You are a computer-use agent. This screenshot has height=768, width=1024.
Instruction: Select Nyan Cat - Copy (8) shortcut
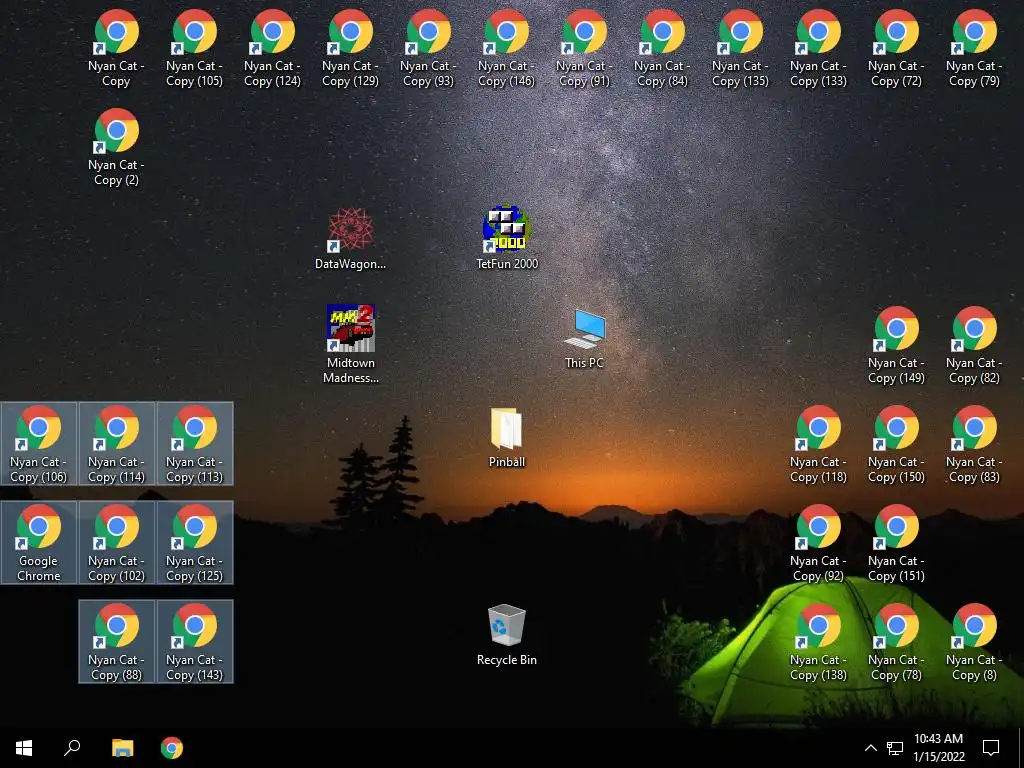pos(974,643)
